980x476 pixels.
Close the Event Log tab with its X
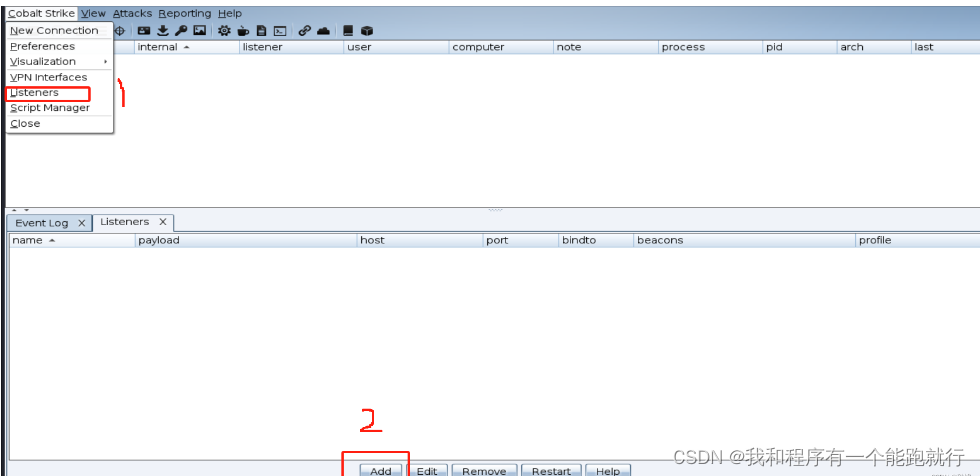[81, 223]
